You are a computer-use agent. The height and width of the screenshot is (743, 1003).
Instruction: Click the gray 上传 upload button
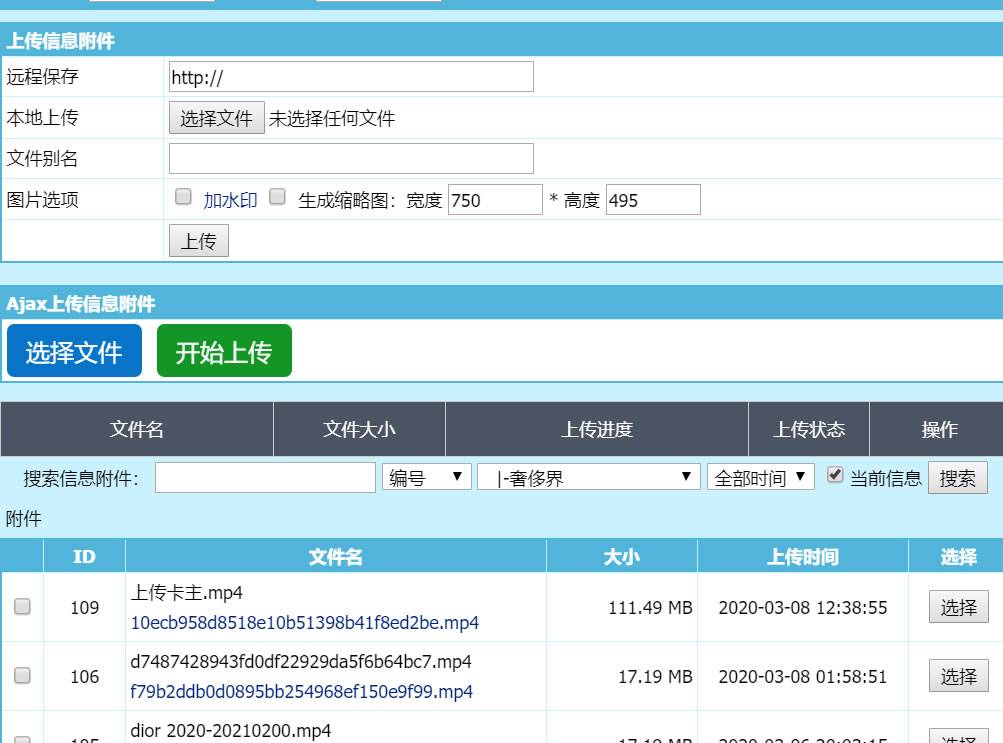(199, 241)
